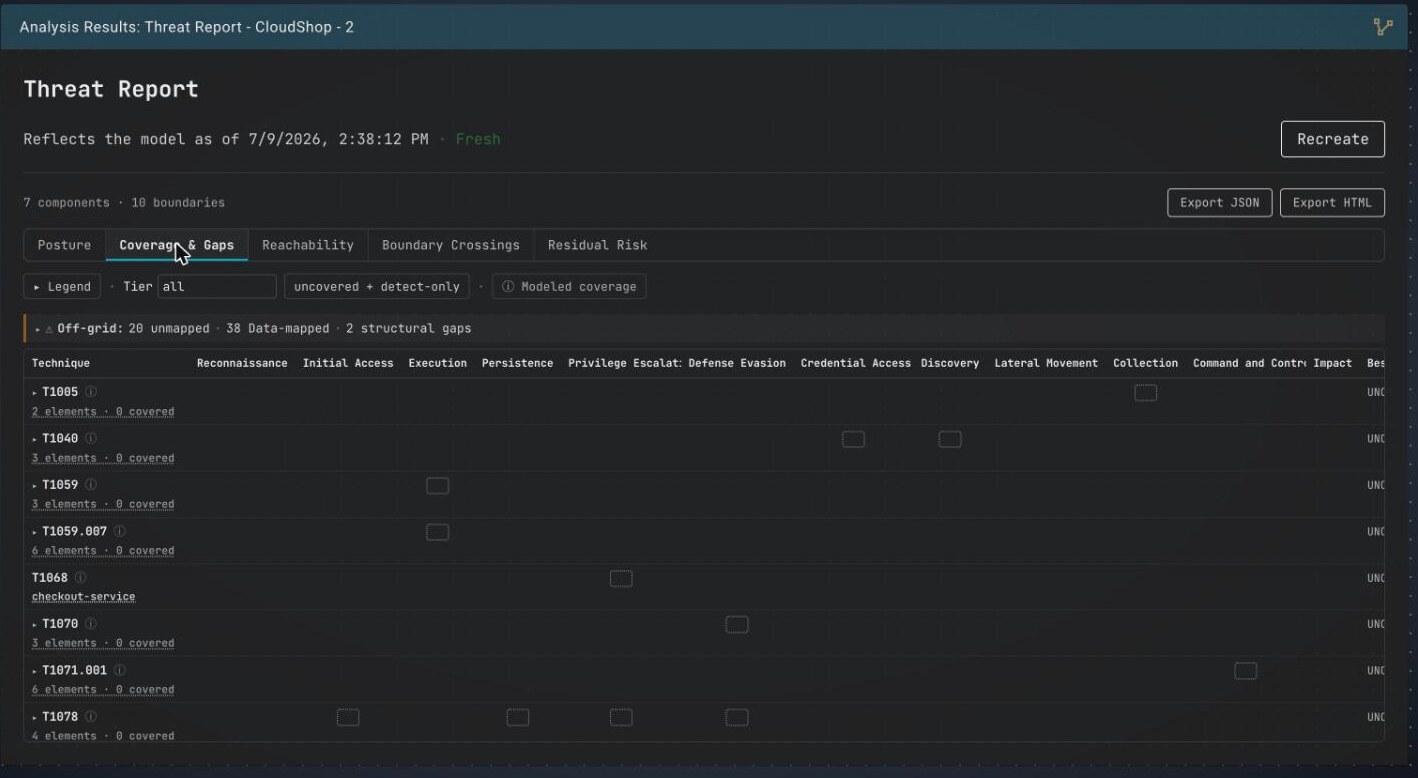Image resolution: width=1418 pixels, height=778 pixels.
Task: Open the info icon next to T1005
Action: (x=90, y=392)
